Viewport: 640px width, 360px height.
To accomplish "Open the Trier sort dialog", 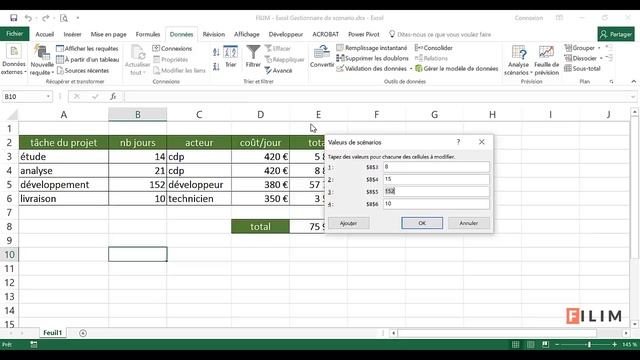I will tap(231, 56).
